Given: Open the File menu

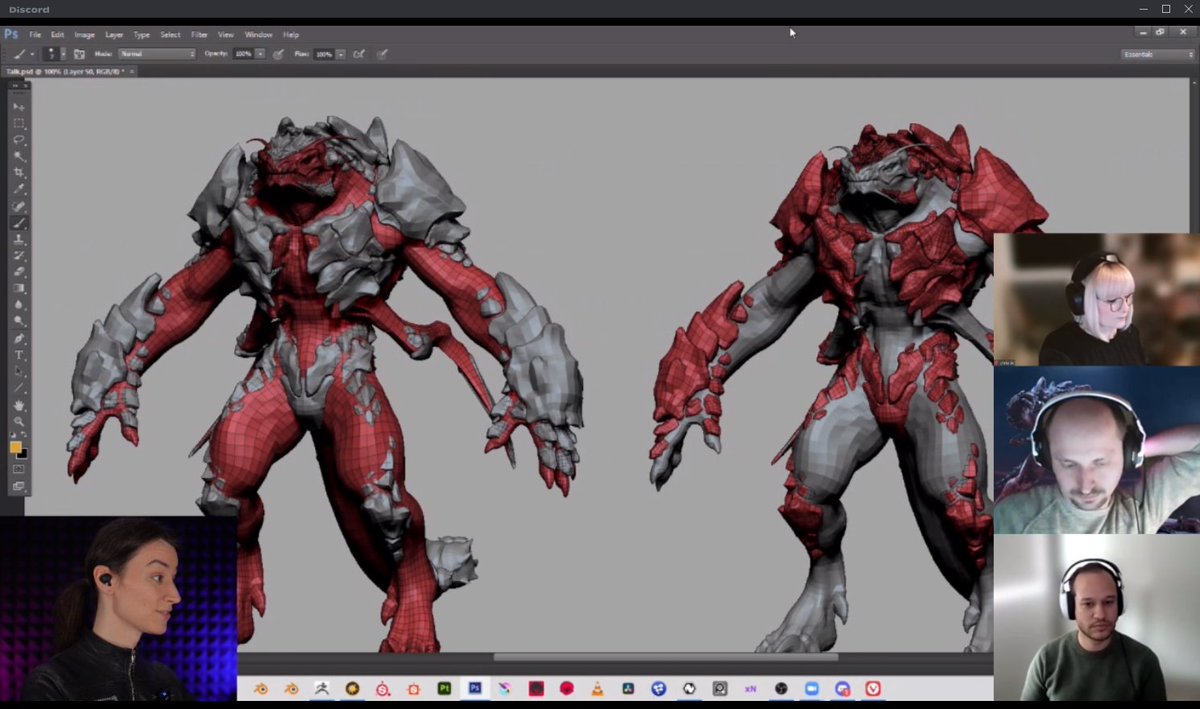Looking at the screenshot, I should pyautogui.click(x=35, y=35).
